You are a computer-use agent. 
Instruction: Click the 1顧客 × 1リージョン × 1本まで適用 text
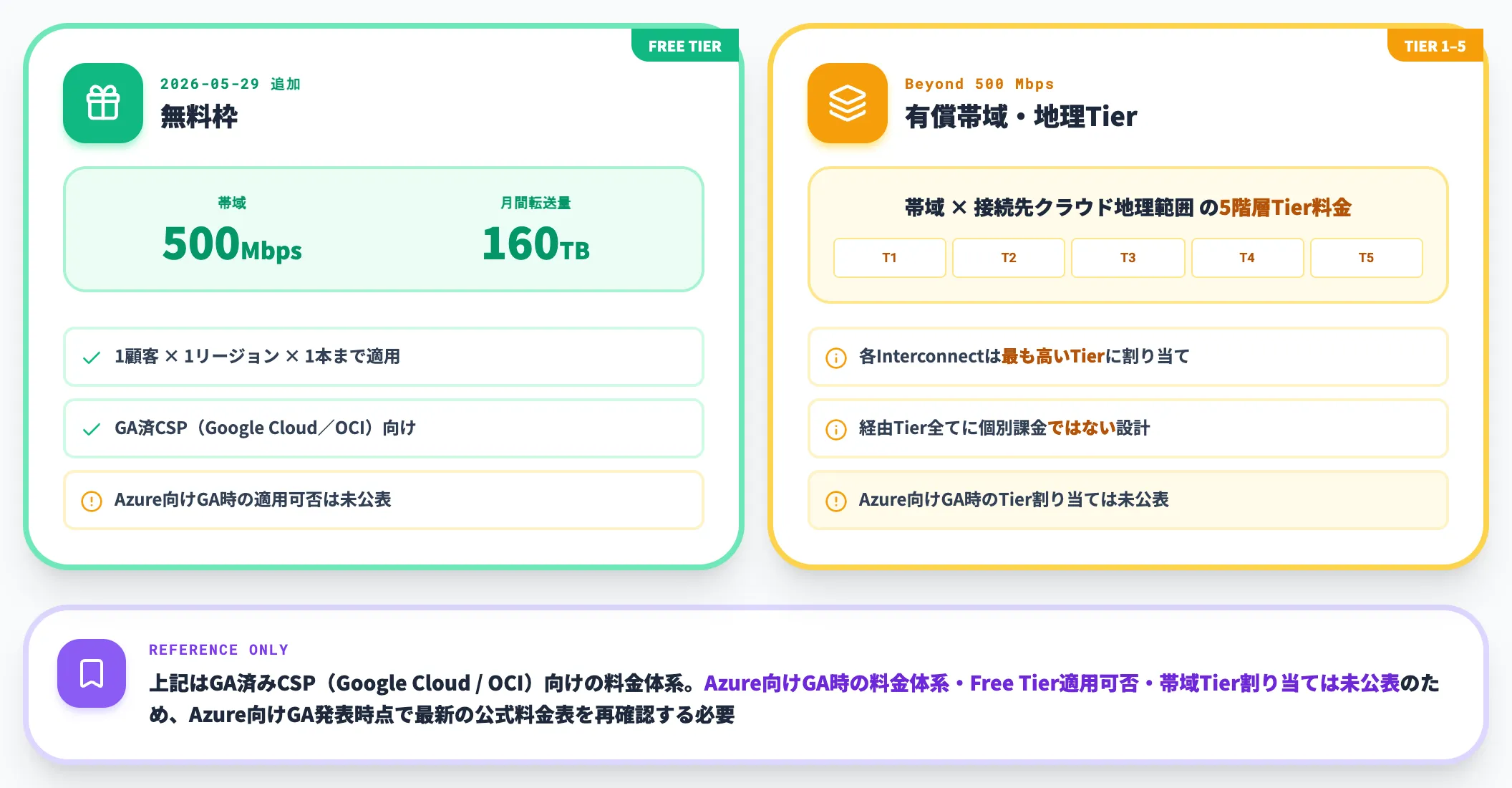pos(257,356)
